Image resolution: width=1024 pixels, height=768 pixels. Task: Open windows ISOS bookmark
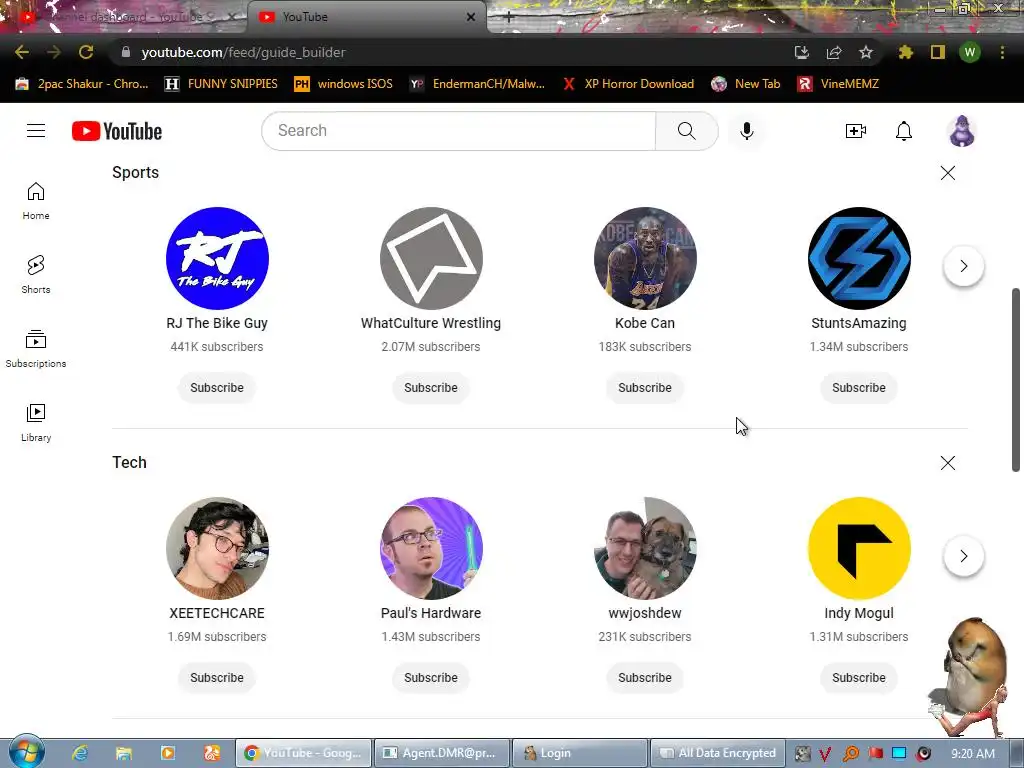click(x=344, y=84)
